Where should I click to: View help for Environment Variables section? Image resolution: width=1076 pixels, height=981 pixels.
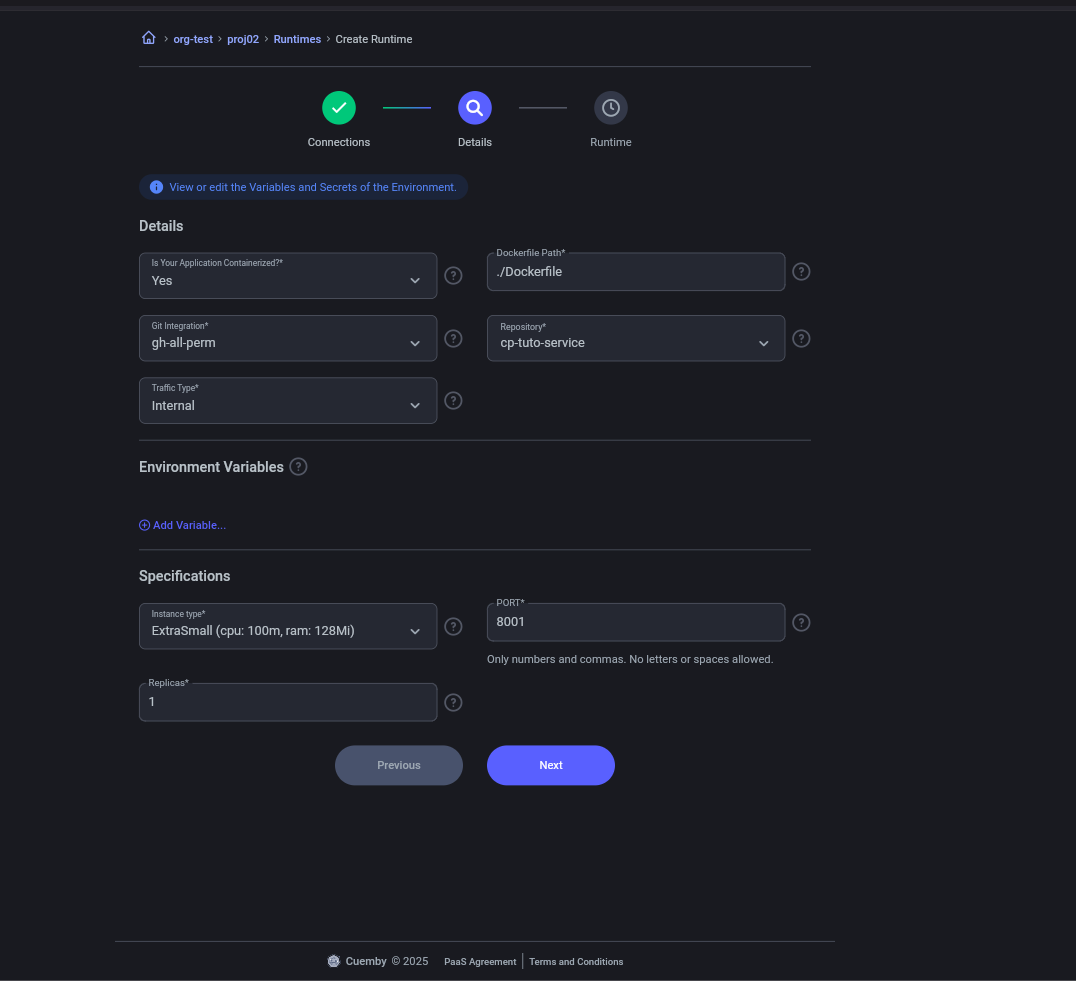[298, 466]
